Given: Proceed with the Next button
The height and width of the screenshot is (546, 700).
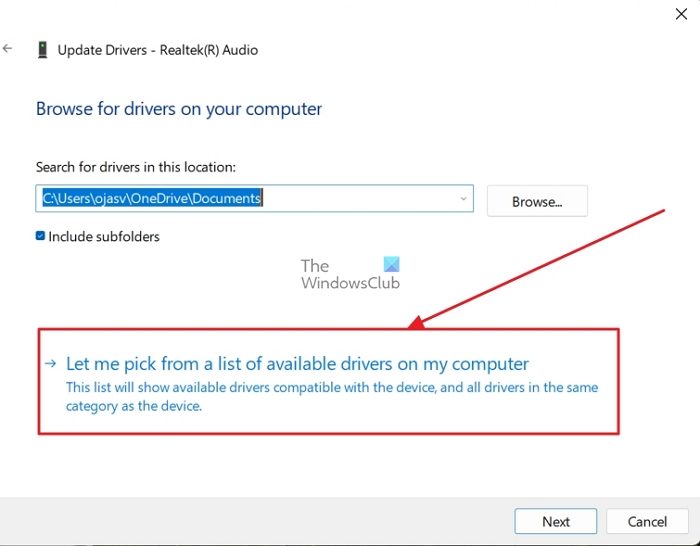Looking at the screenshot, I should 555,521.
